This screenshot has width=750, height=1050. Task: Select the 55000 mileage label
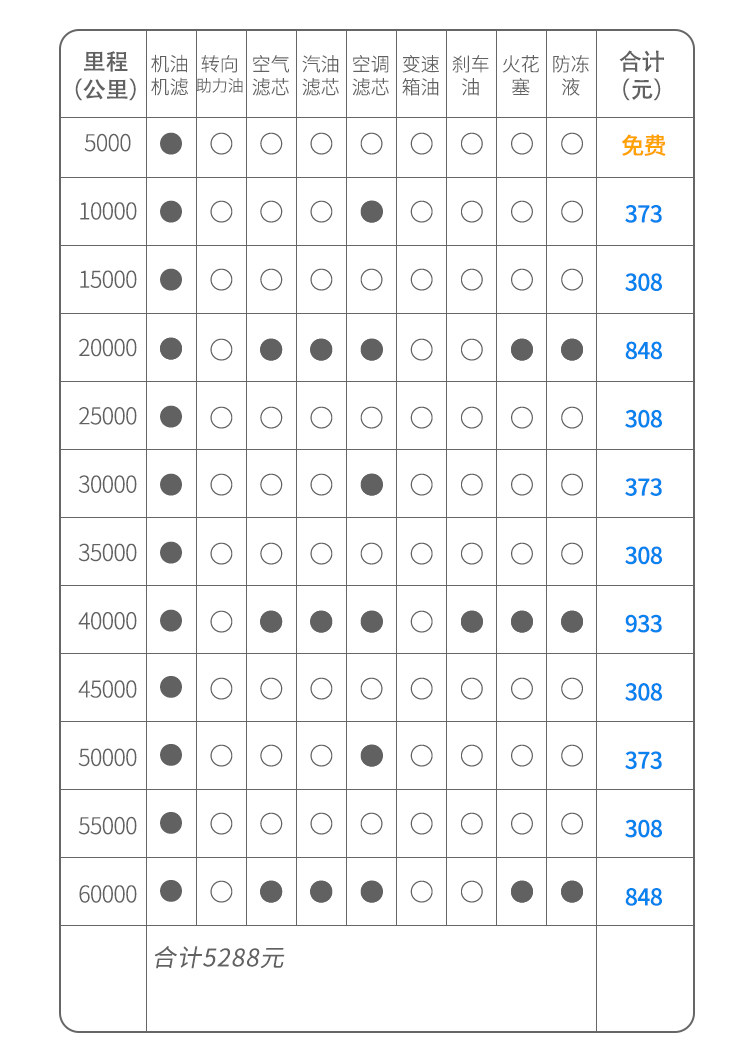click(x=107, y=826)
